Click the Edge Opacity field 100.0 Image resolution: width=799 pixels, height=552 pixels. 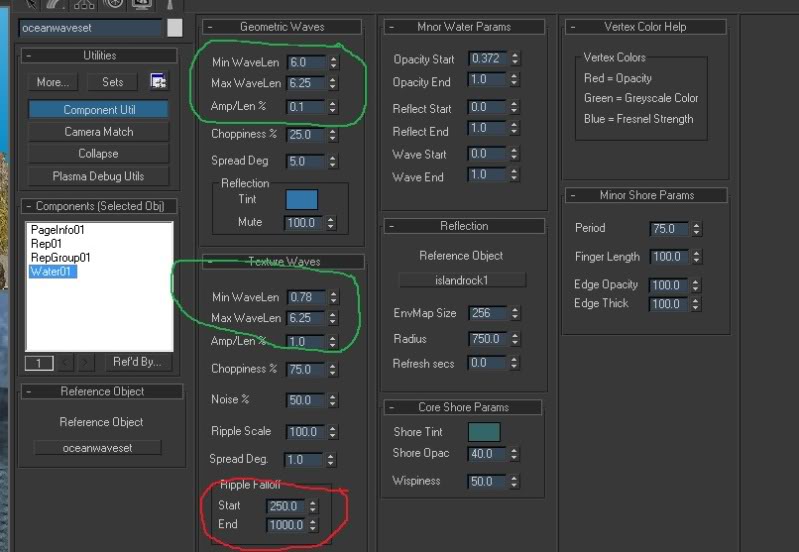tap(669, 285)
